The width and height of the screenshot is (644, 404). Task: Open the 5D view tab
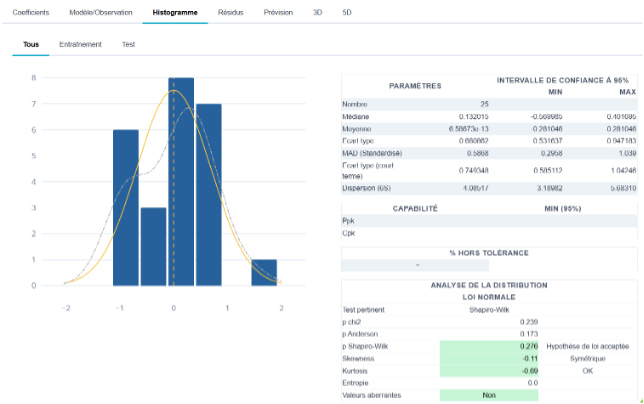click(347, 12)
